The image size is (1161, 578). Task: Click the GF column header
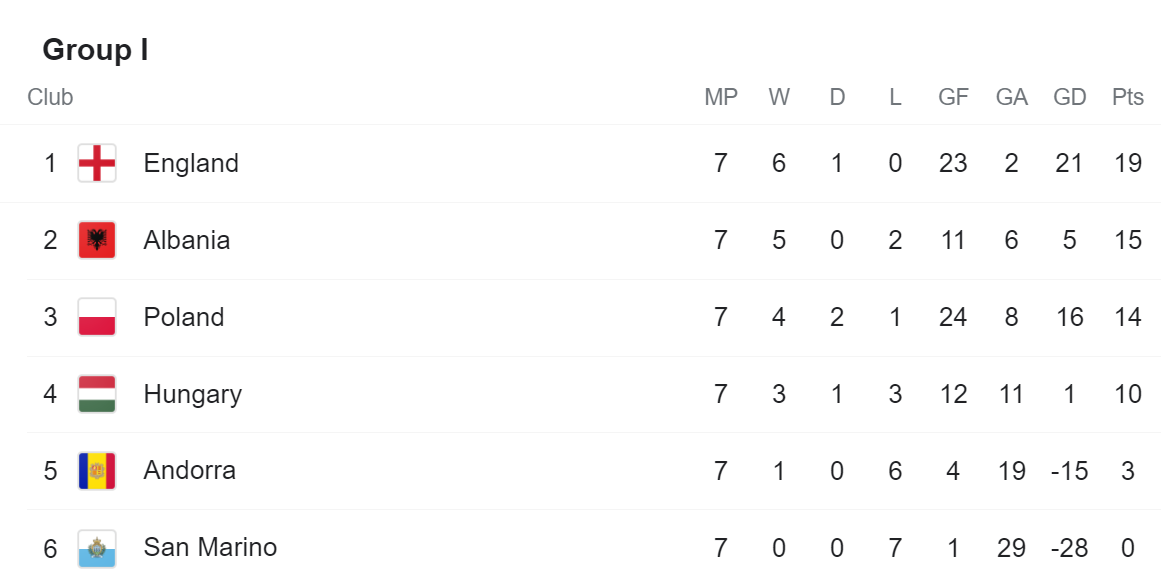[x=954, y=97]
